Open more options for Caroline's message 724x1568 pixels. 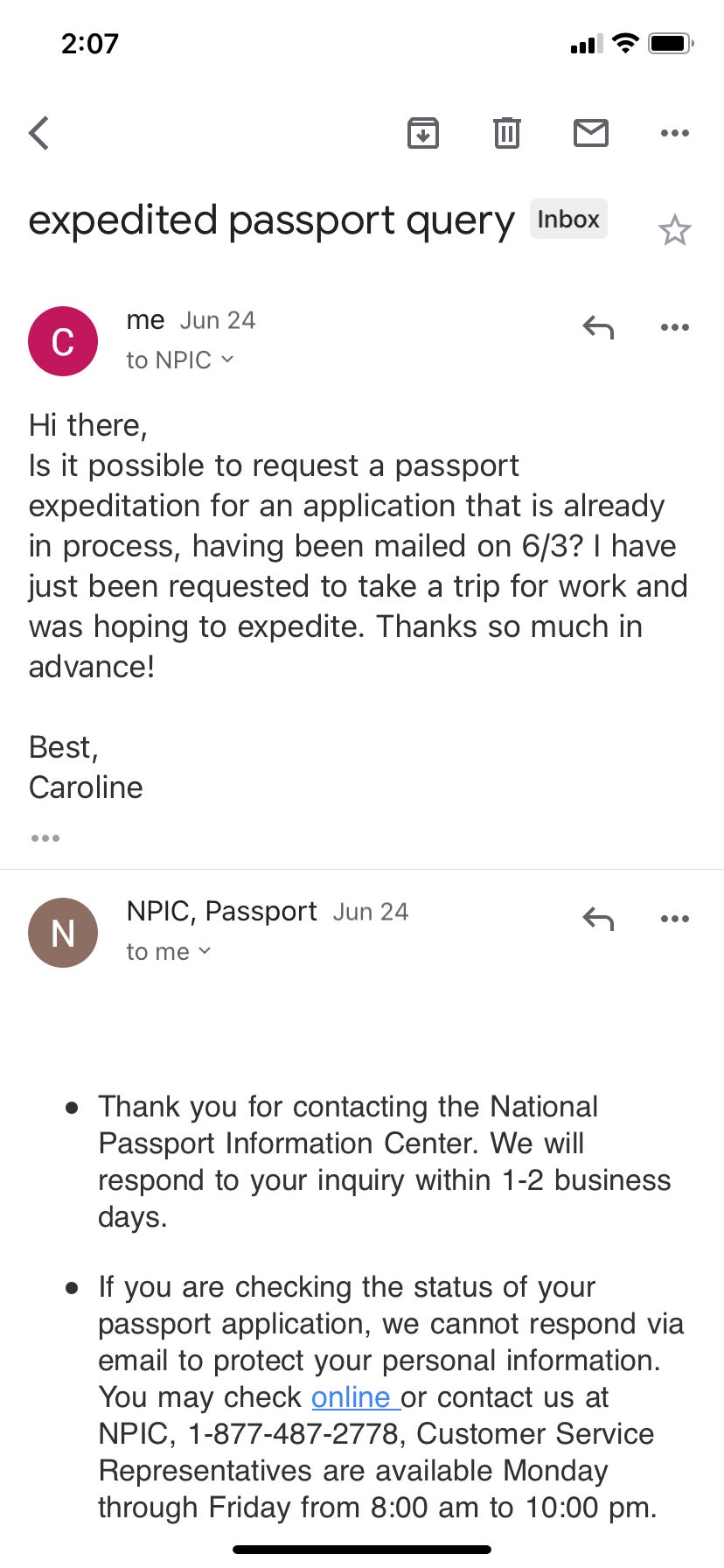coord(674,327)
